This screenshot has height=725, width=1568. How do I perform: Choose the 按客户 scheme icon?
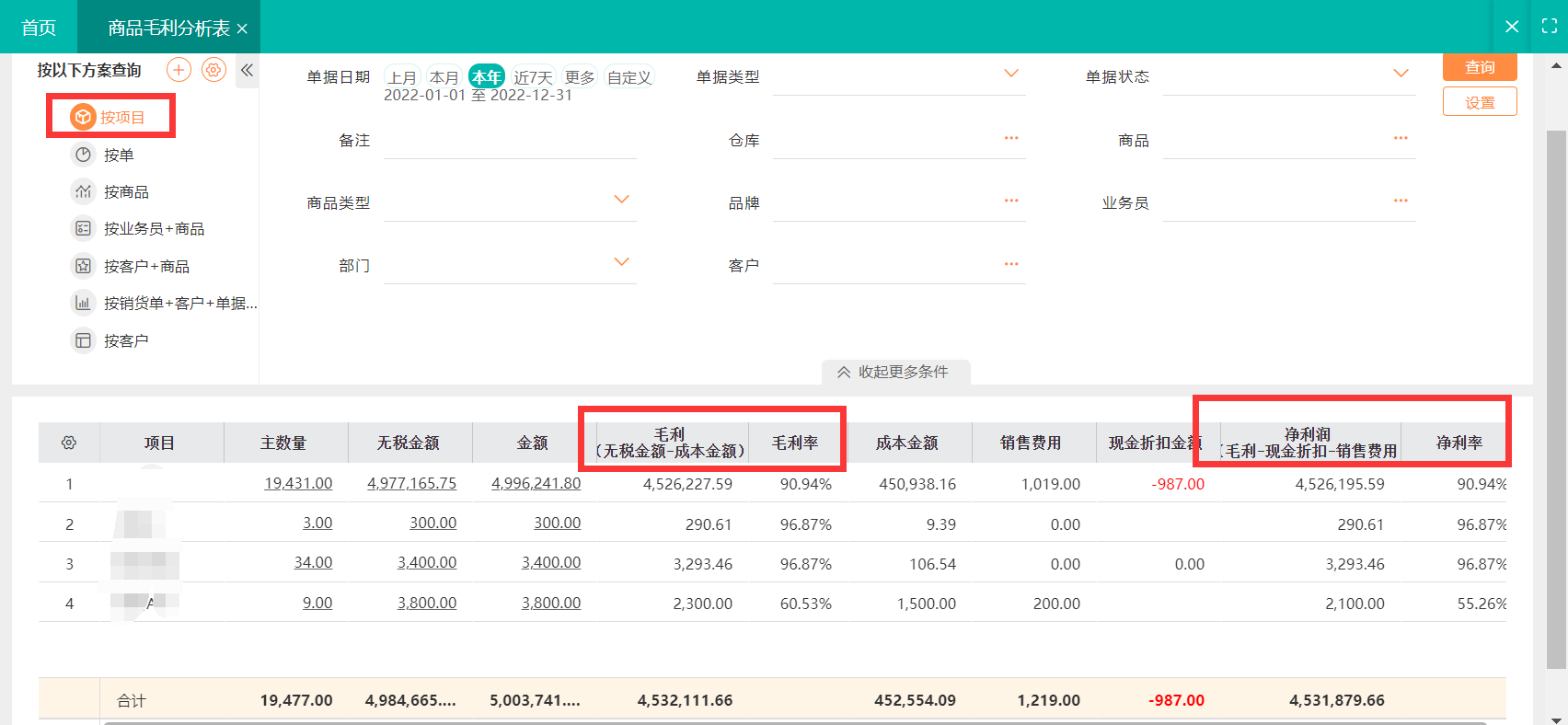(84, 340)
